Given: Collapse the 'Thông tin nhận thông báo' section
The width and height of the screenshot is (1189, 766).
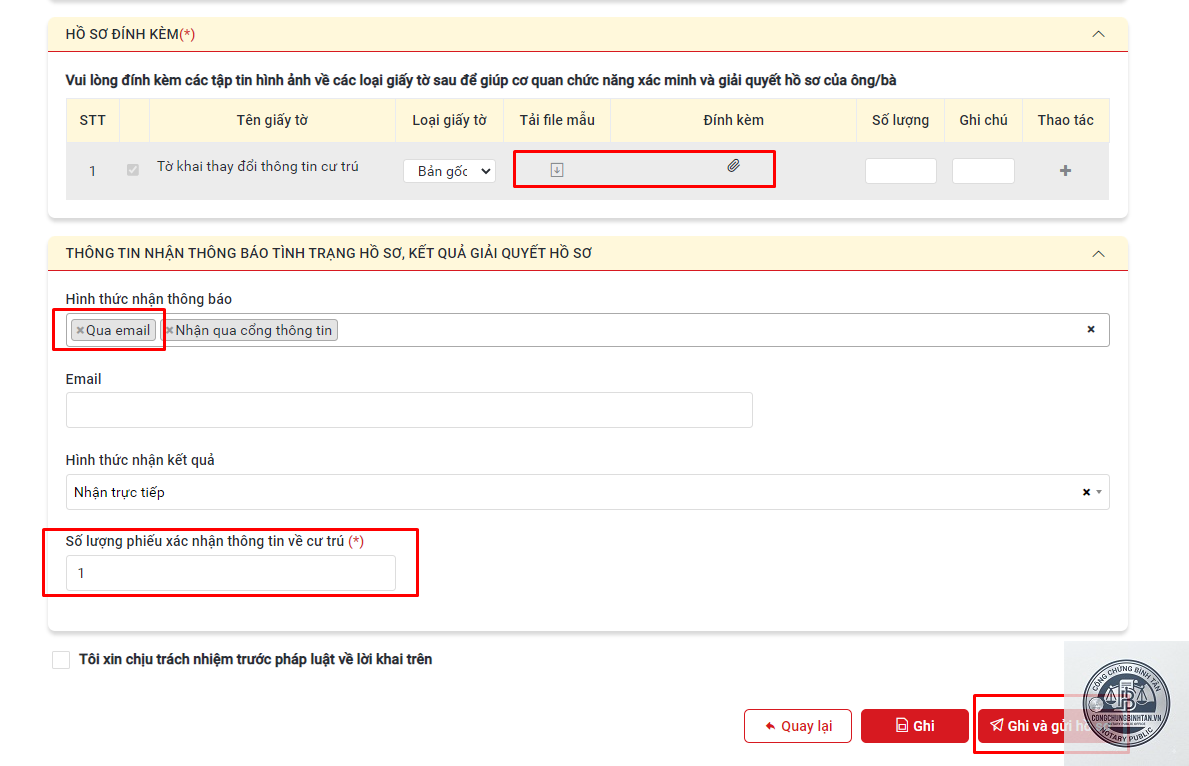Looking at the screenshot, I should [1098, 253].
